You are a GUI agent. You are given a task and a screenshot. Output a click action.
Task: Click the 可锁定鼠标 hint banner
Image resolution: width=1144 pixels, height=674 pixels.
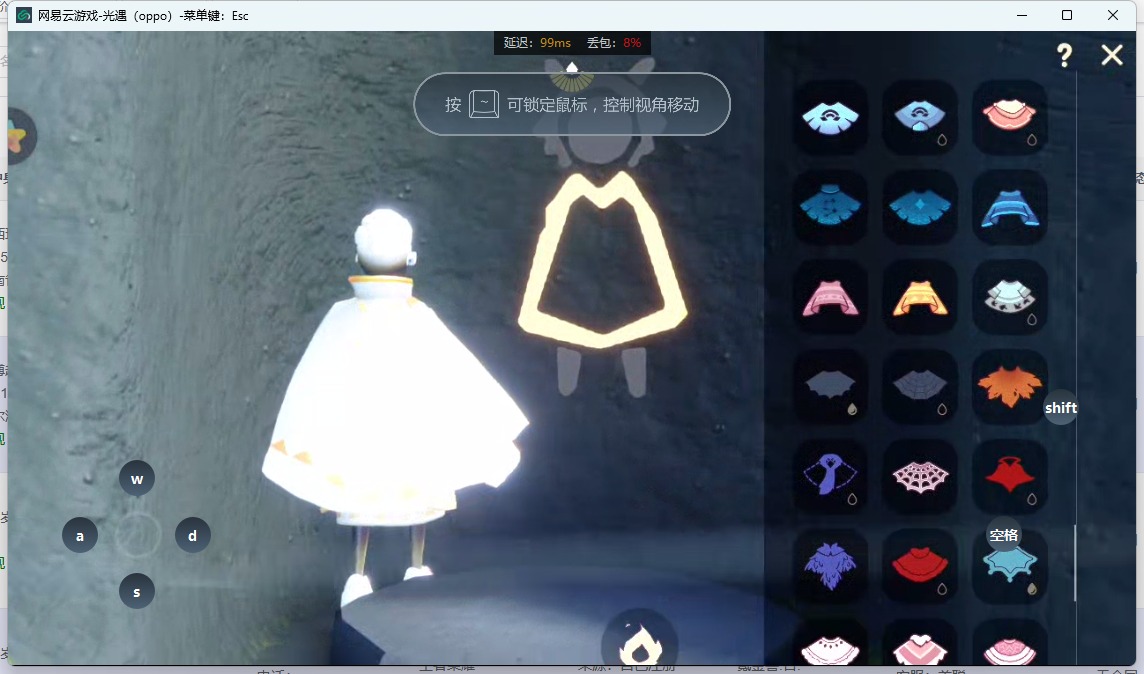click(572, 104)
